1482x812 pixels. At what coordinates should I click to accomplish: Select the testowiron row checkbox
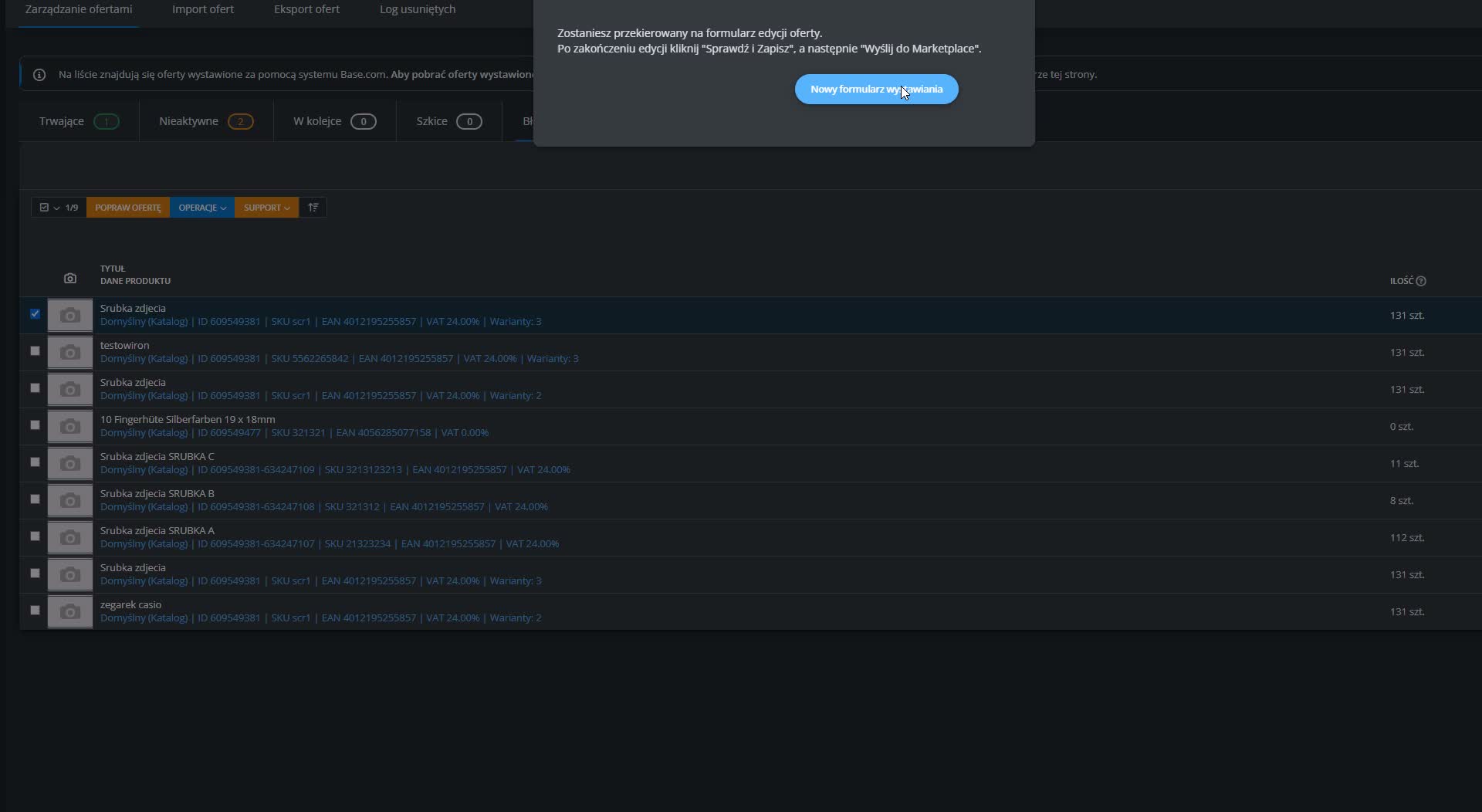click(35, 350)
